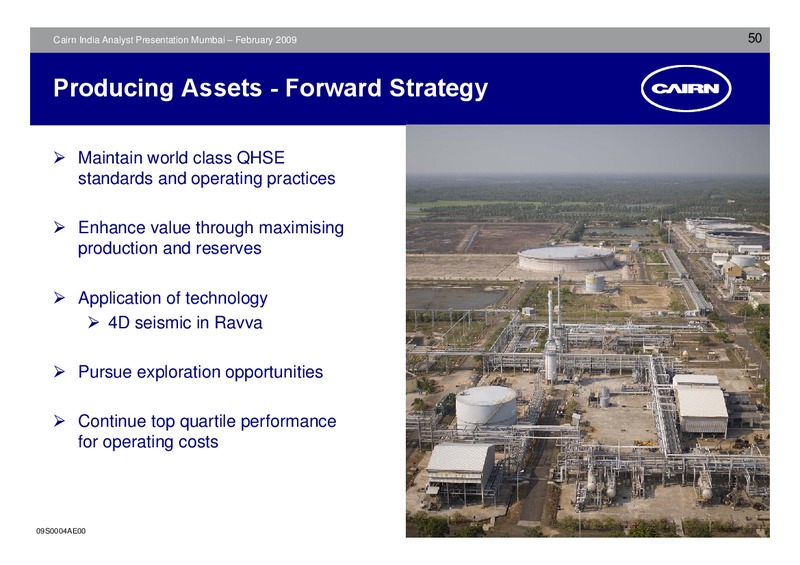Click the aerial photo of the processing plant
Viewport: 800px width, 565px height.
[x=588, y=331]
